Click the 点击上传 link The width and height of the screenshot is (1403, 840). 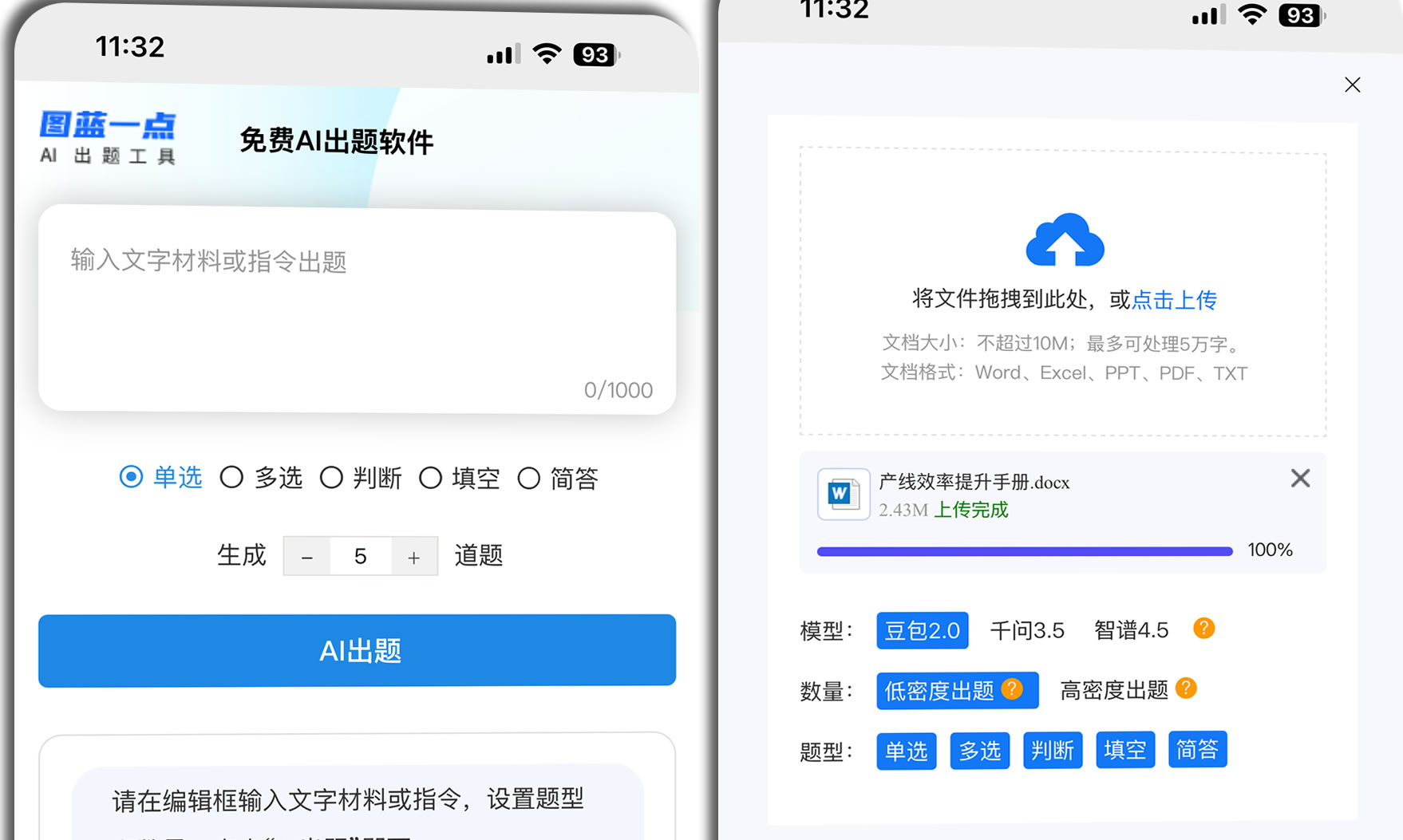coord(1174,300)
